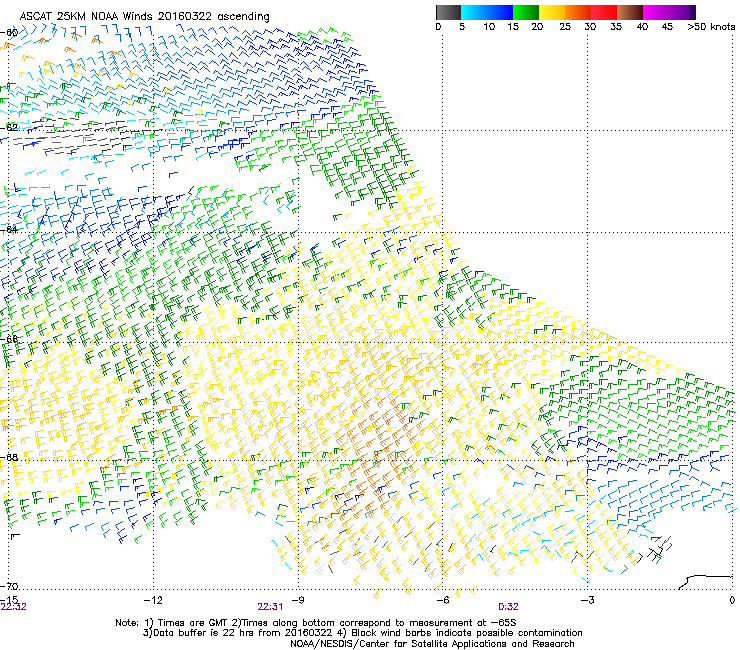The width and height of the screenshot is (740, 650).
Task: Click the latitude label '-60'
Action: (9, 32)
